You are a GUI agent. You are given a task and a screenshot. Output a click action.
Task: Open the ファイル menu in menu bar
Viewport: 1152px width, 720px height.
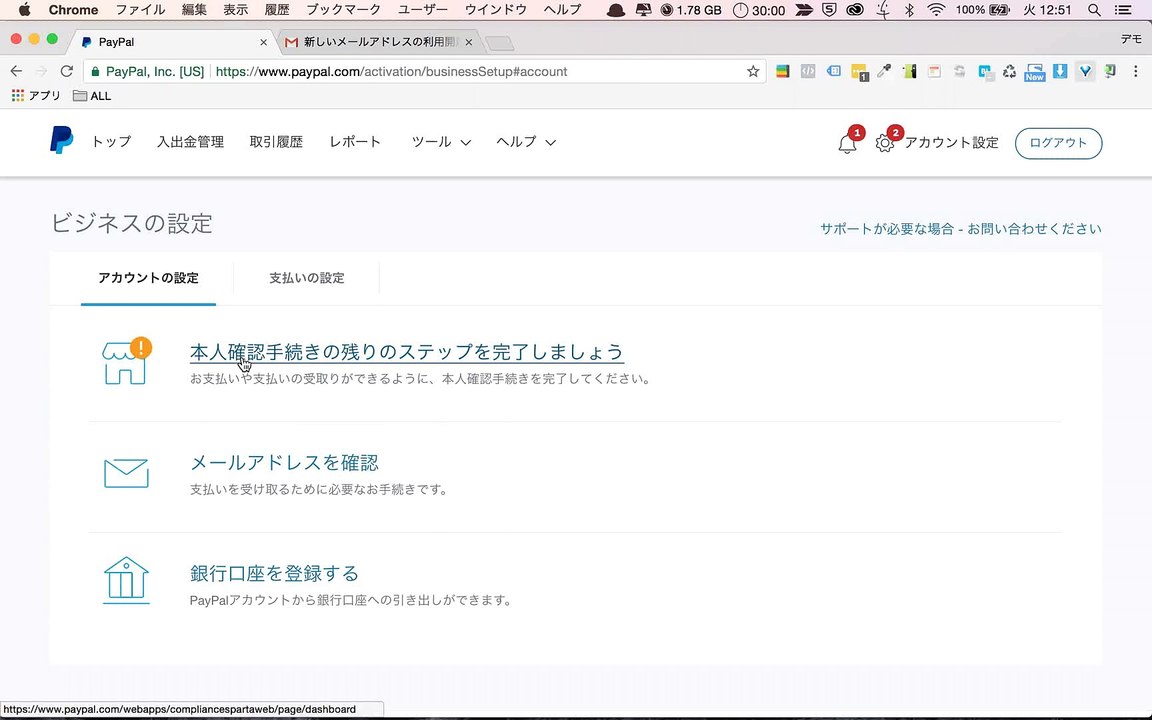(140, 10)
